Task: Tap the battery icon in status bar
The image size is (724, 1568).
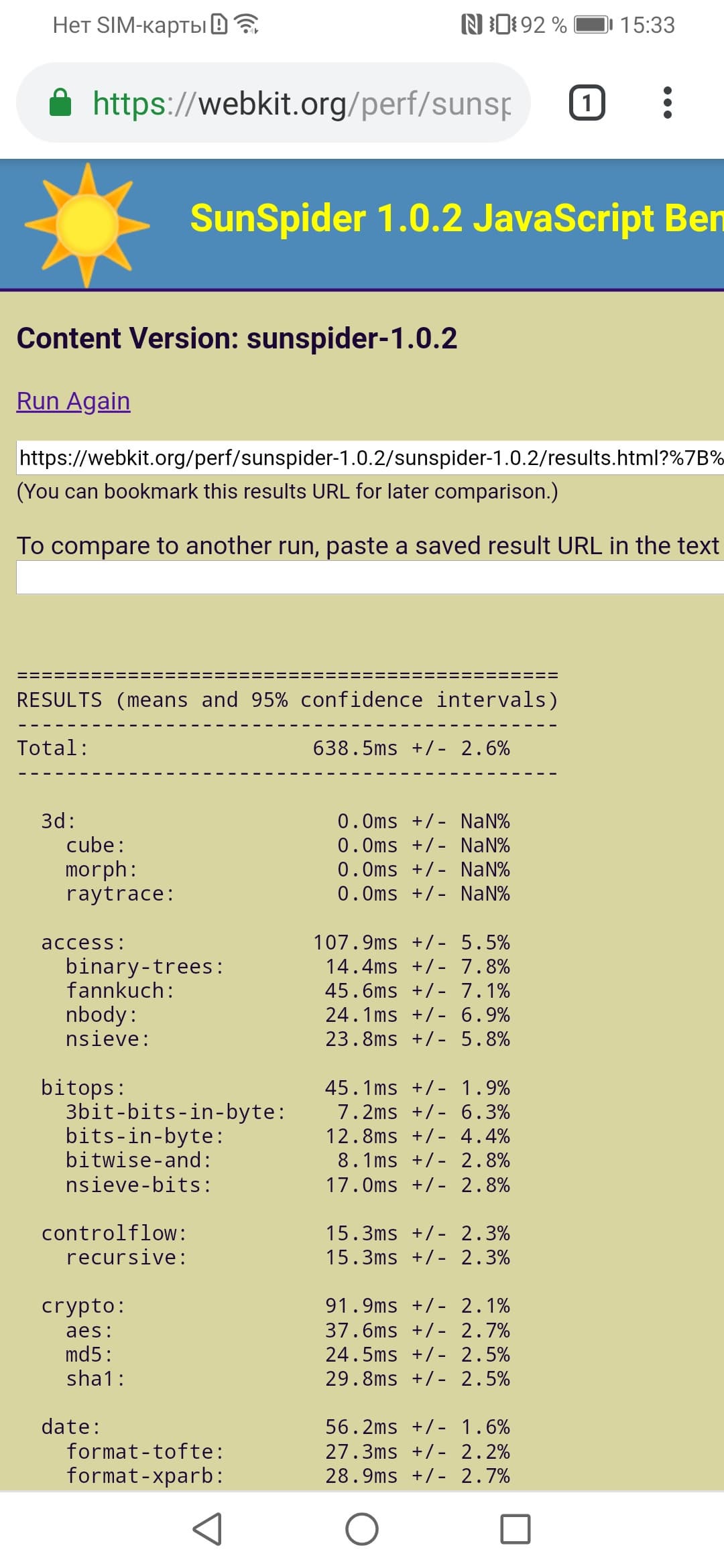Action: [x=593, y=25]
